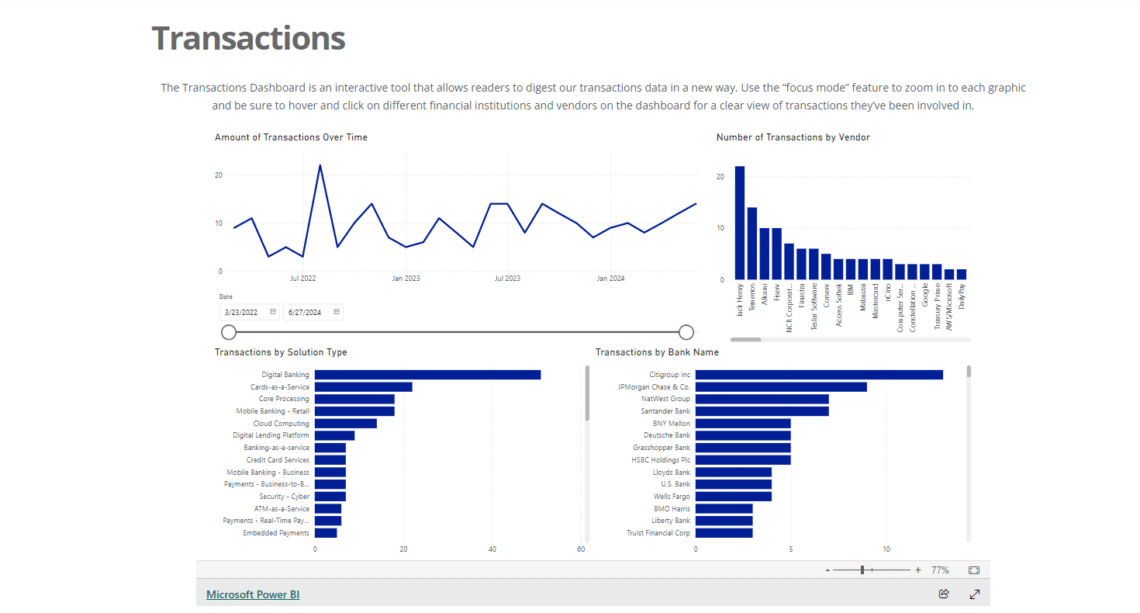The image size is (1140, 613).
Task: Select the Fiserv bar in the vendor chart
Action: click(x=776, y=254)
